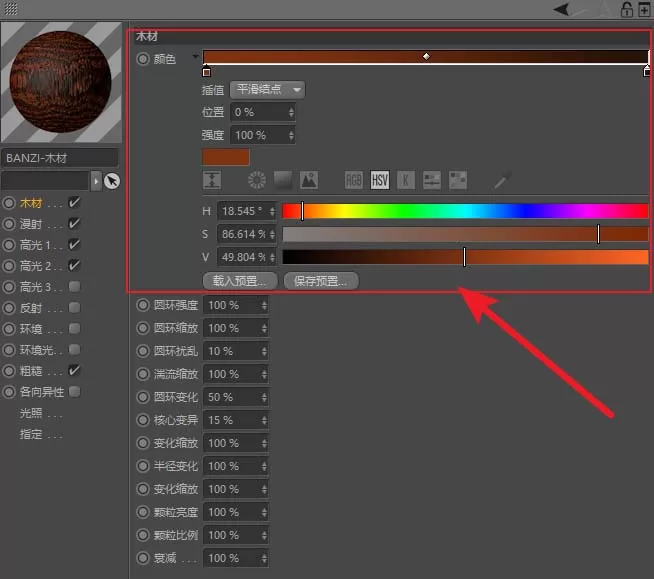Open the 木材 channel tab
The width and height of the screenshot is (654, 579).
pyautogui.click(x=31, y=203)
